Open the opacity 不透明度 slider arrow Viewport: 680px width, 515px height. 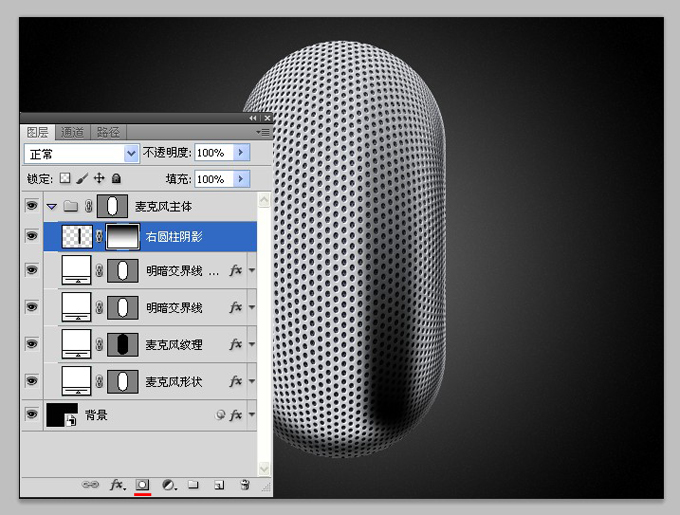242,152
